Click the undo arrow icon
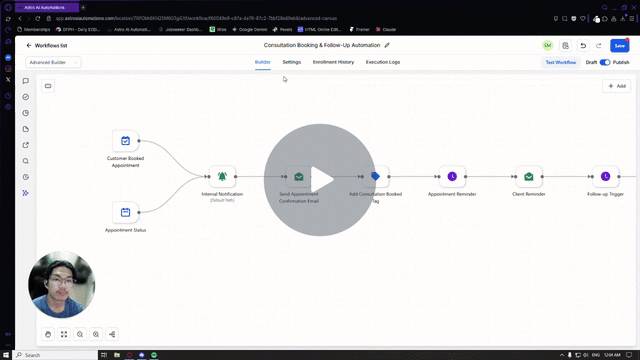The image size is (640, 360). point(583,46)
